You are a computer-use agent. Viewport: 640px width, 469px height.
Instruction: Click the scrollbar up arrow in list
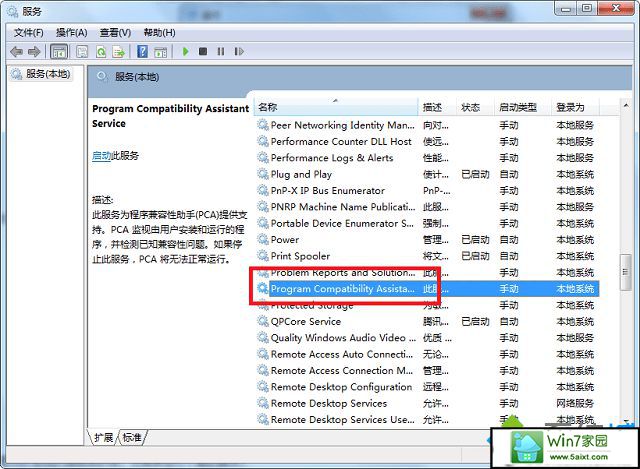coord(625,106)
